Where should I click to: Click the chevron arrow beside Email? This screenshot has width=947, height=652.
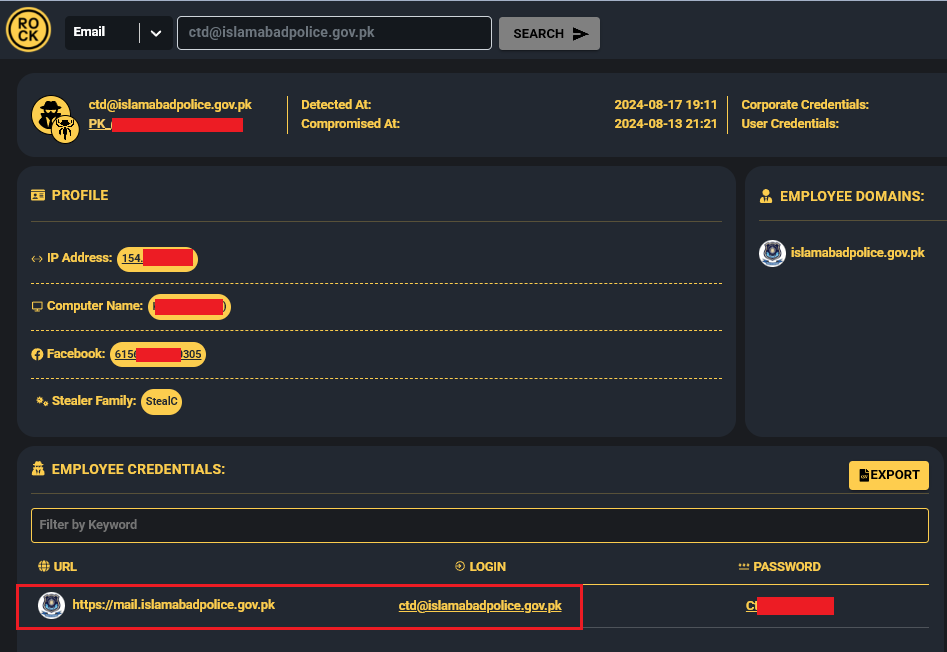pyautogui.click(x=155, y=33)
